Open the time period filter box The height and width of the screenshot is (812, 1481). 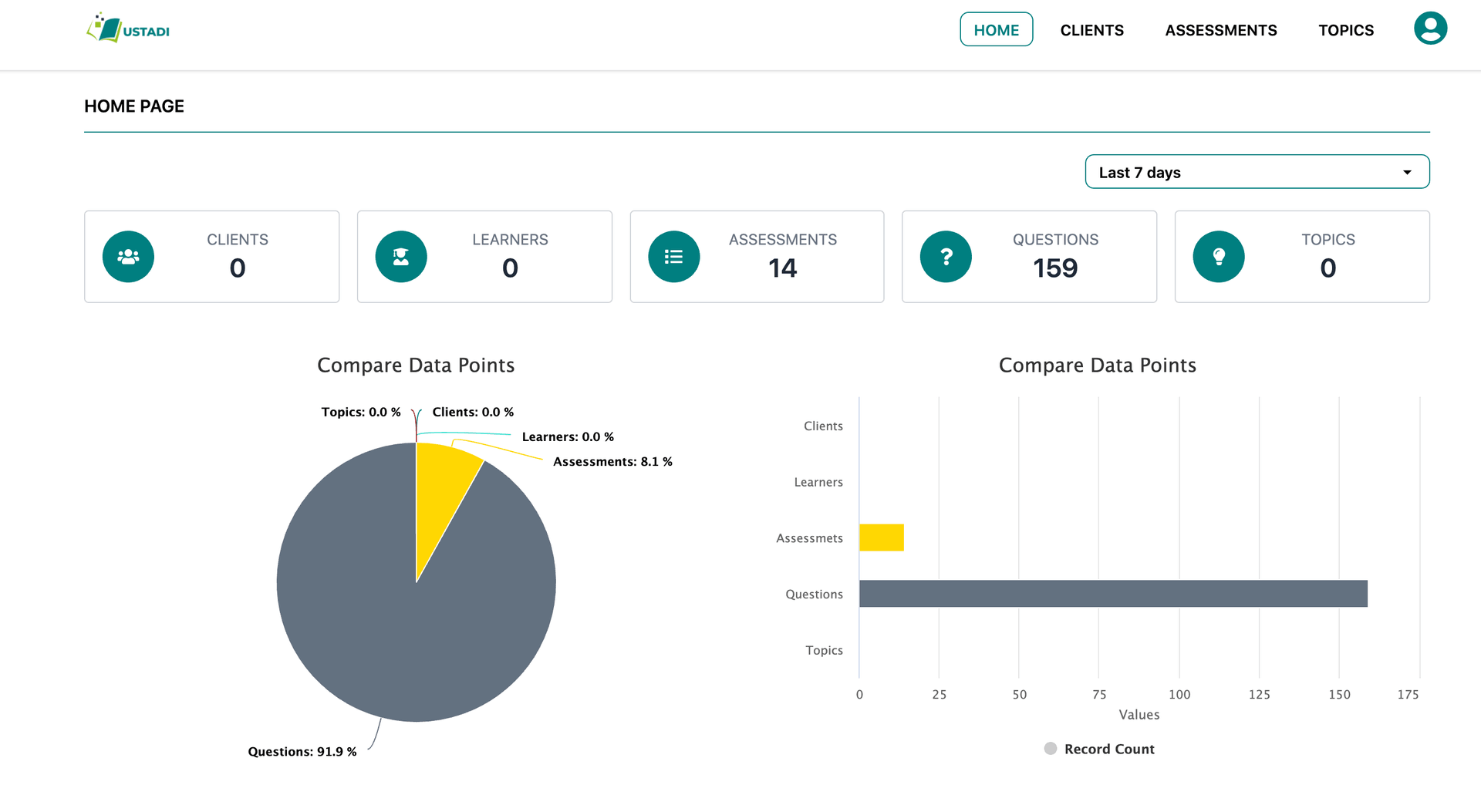tap(1257, 171)
